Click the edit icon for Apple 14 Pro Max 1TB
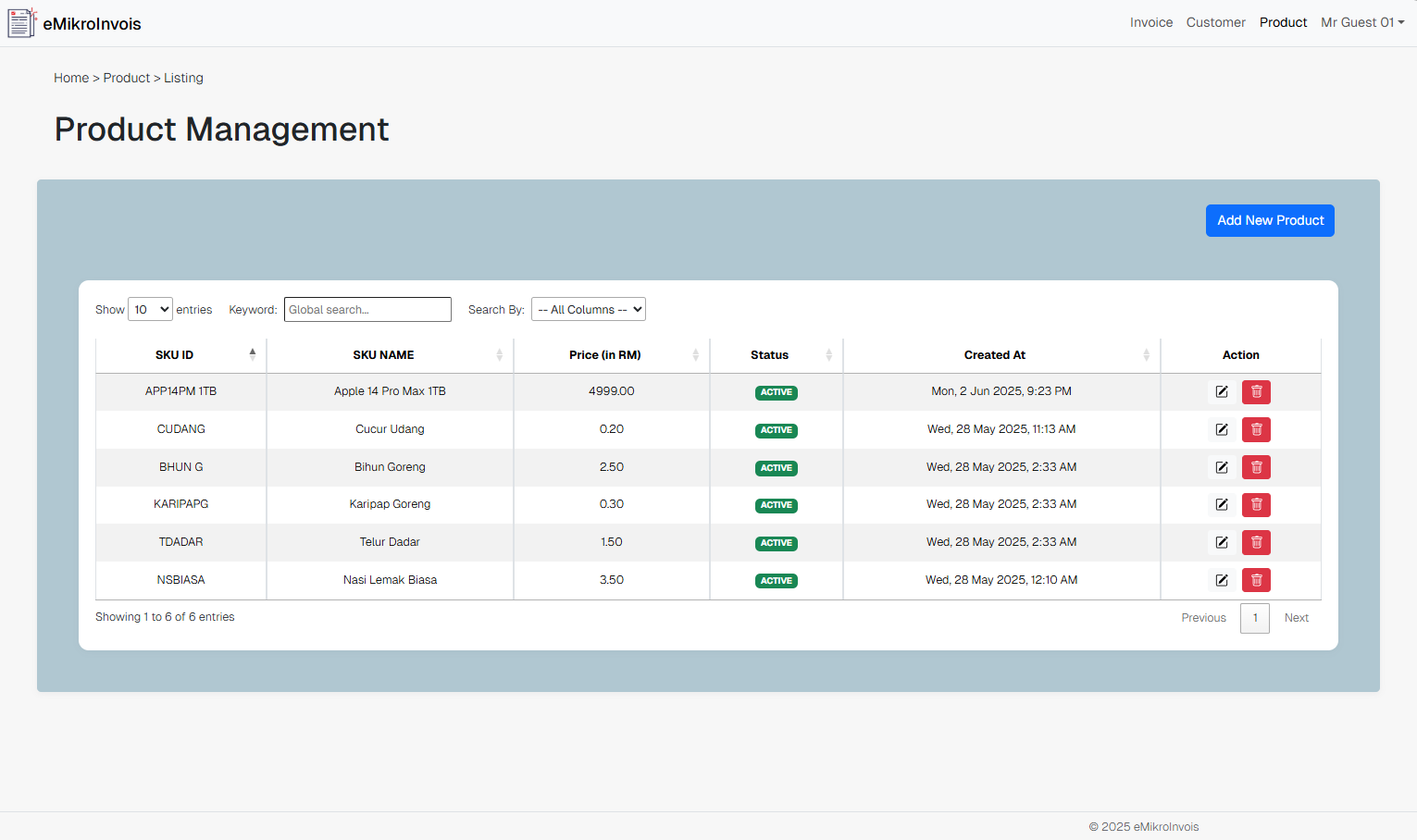The image size is (1417, 840). point(1222,392)
